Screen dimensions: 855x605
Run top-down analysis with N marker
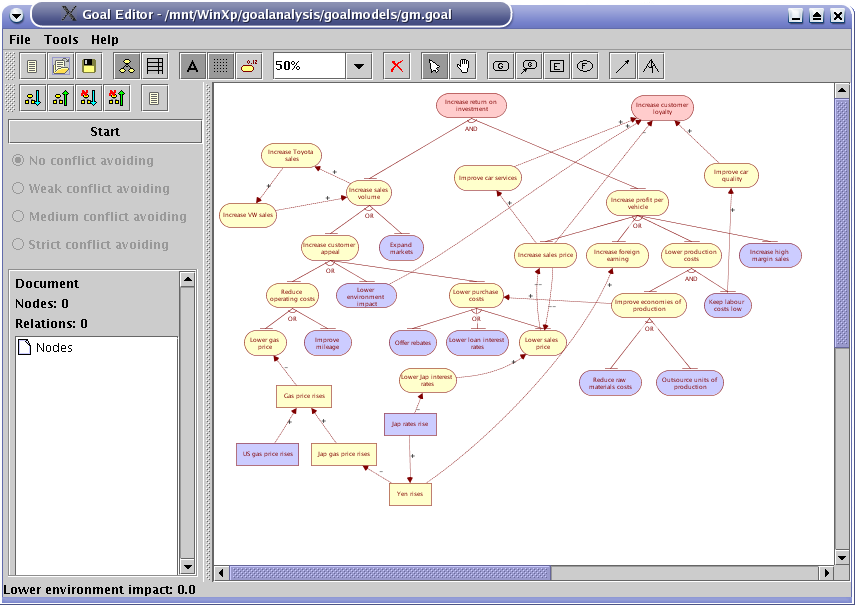coord(89,98)
